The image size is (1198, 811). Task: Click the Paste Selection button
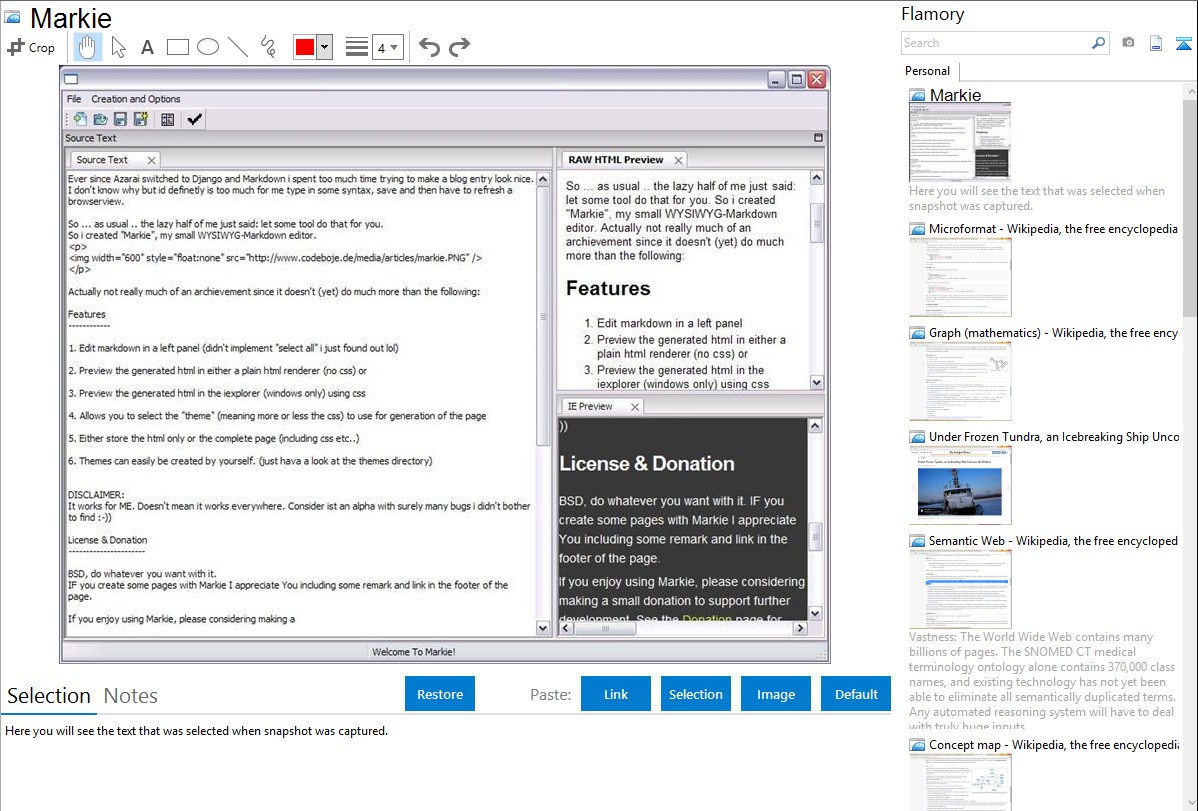pos(695,694)
